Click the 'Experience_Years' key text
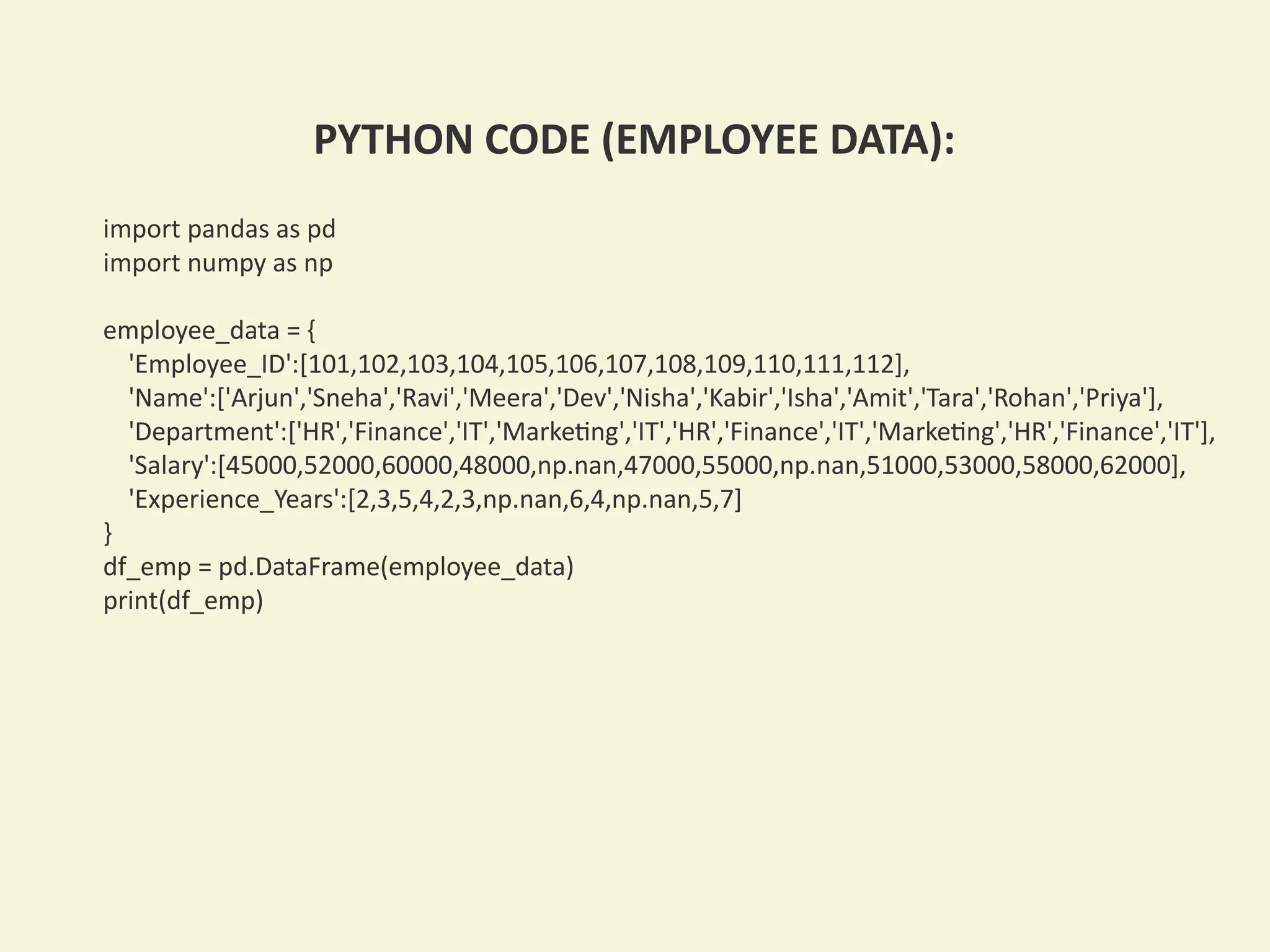The image size is (1270, 952). (x=235, y=500)
